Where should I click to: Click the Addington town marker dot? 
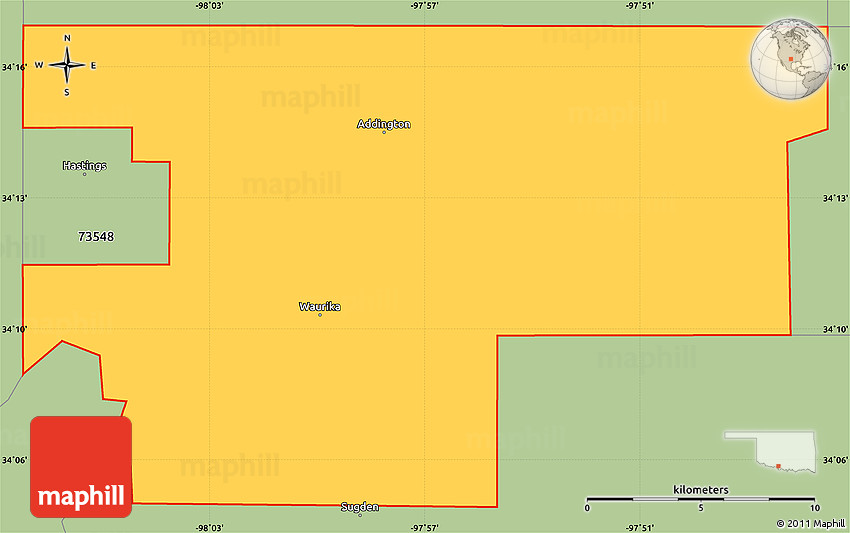coord(384,132)
